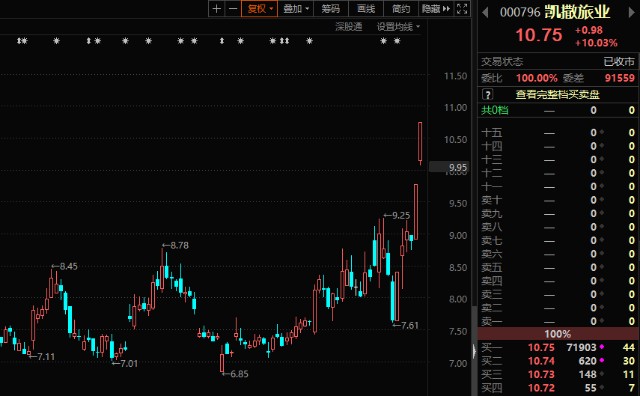
Task: Click the question mark help icon
Action: point(487,95)
